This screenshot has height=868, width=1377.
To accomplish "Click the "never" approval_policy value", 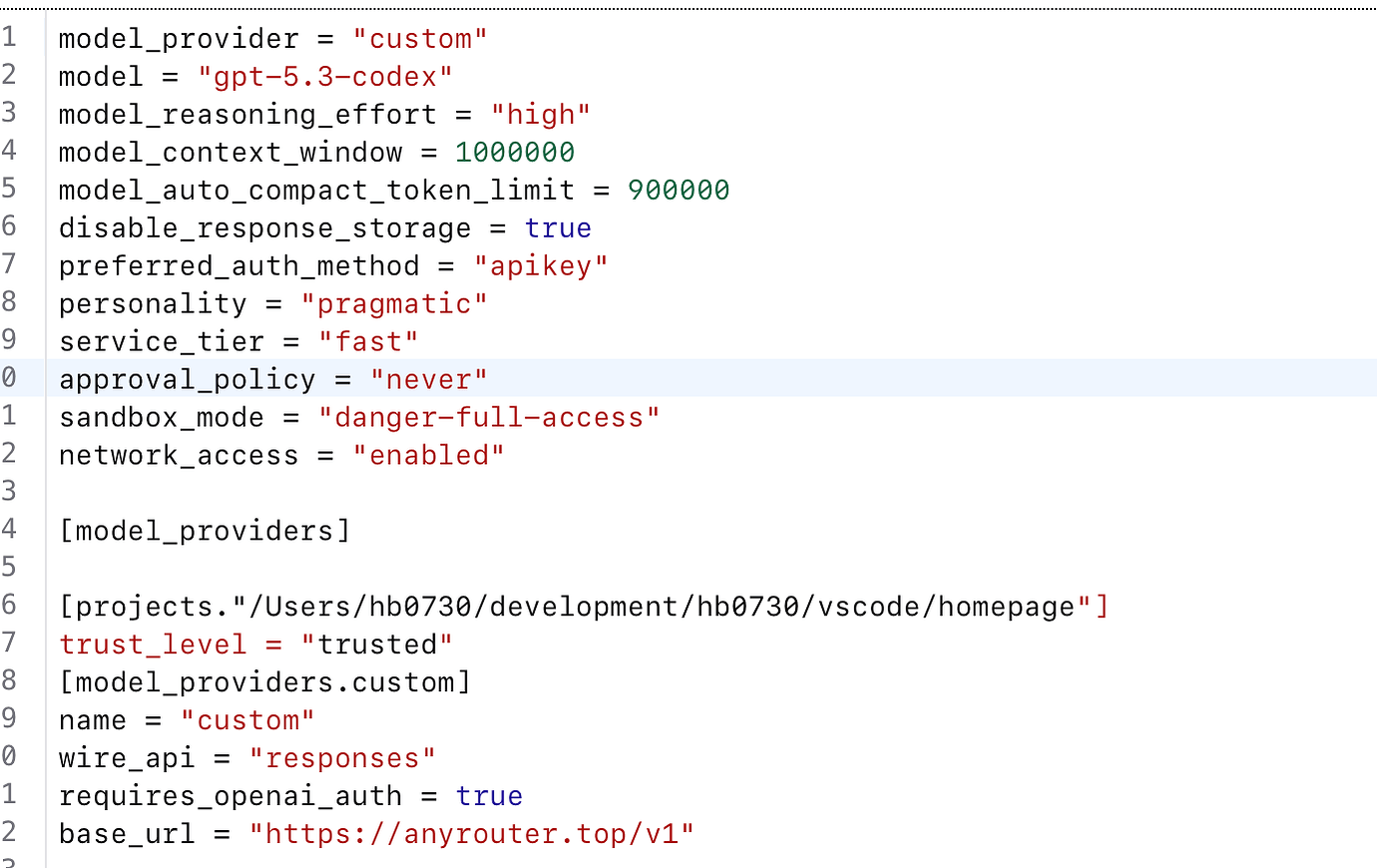I will (x=429, y=380).
